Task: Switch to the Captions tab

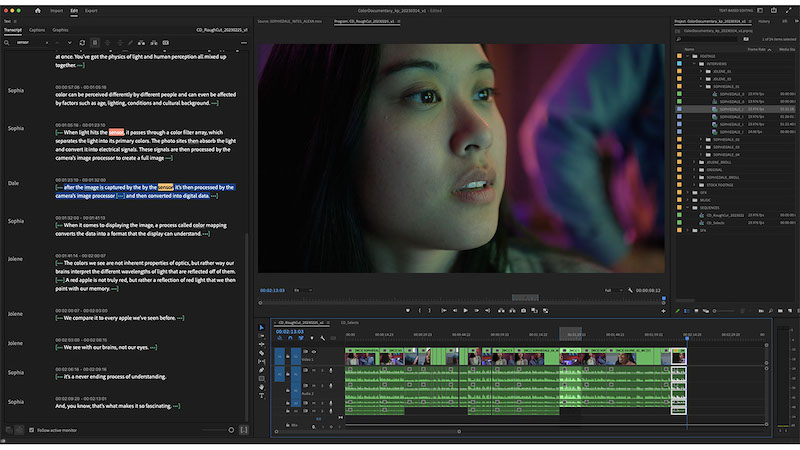Action: 37,30
